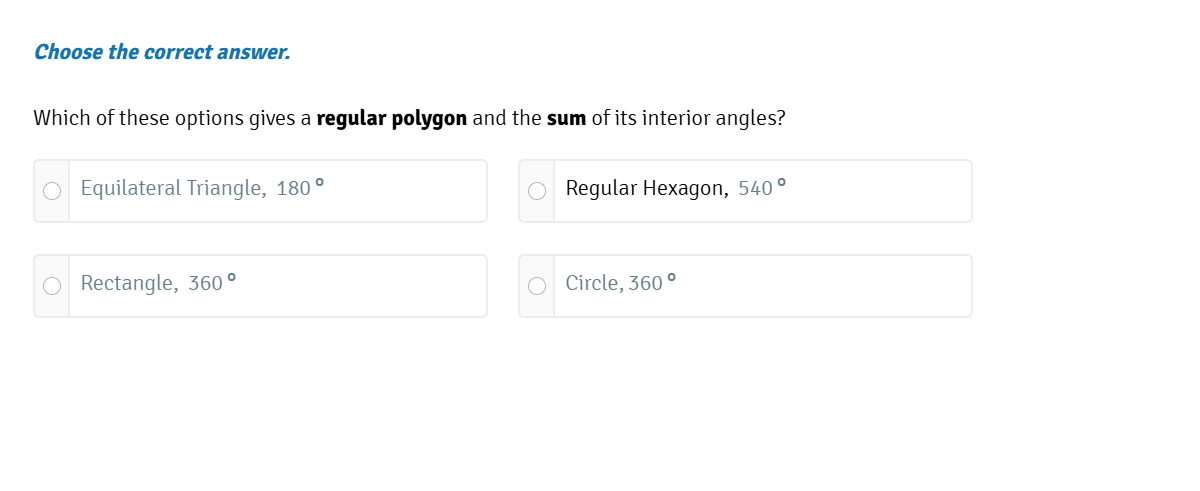1200x491 pixels.
Task: Click the 360° value beside Rectangle
Action: click(x=211, y=283)
